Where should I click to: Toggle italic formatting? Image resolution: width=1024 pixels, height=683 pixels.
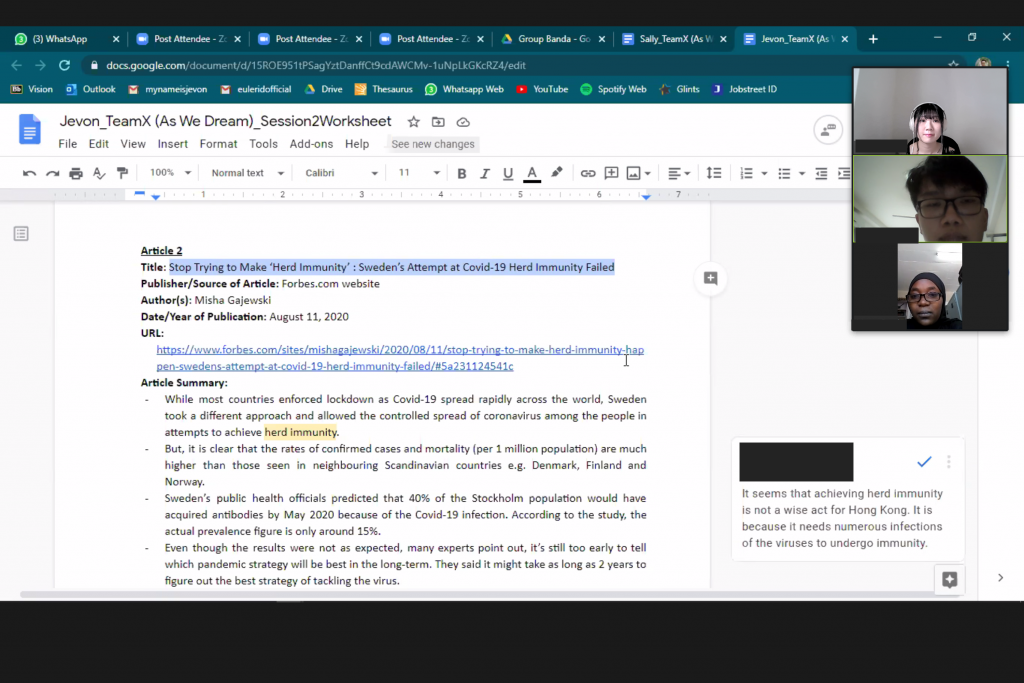pyautogui.click(x=485, y=173)
